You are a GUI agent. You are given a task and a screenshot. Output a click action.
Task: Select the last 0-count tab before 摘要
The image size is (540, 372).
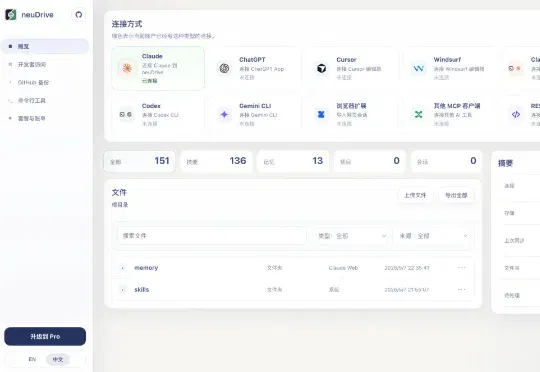(x=447, y=161)
